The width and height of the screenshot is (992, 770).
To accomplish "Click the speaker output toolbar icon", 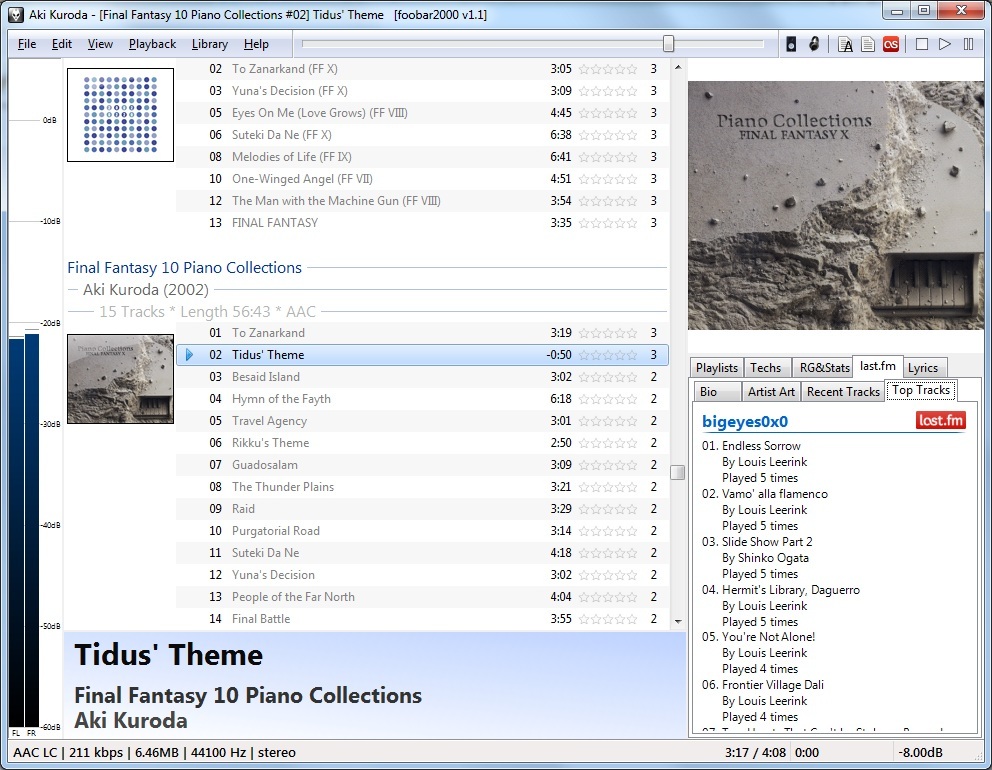I will click(791, 44).
